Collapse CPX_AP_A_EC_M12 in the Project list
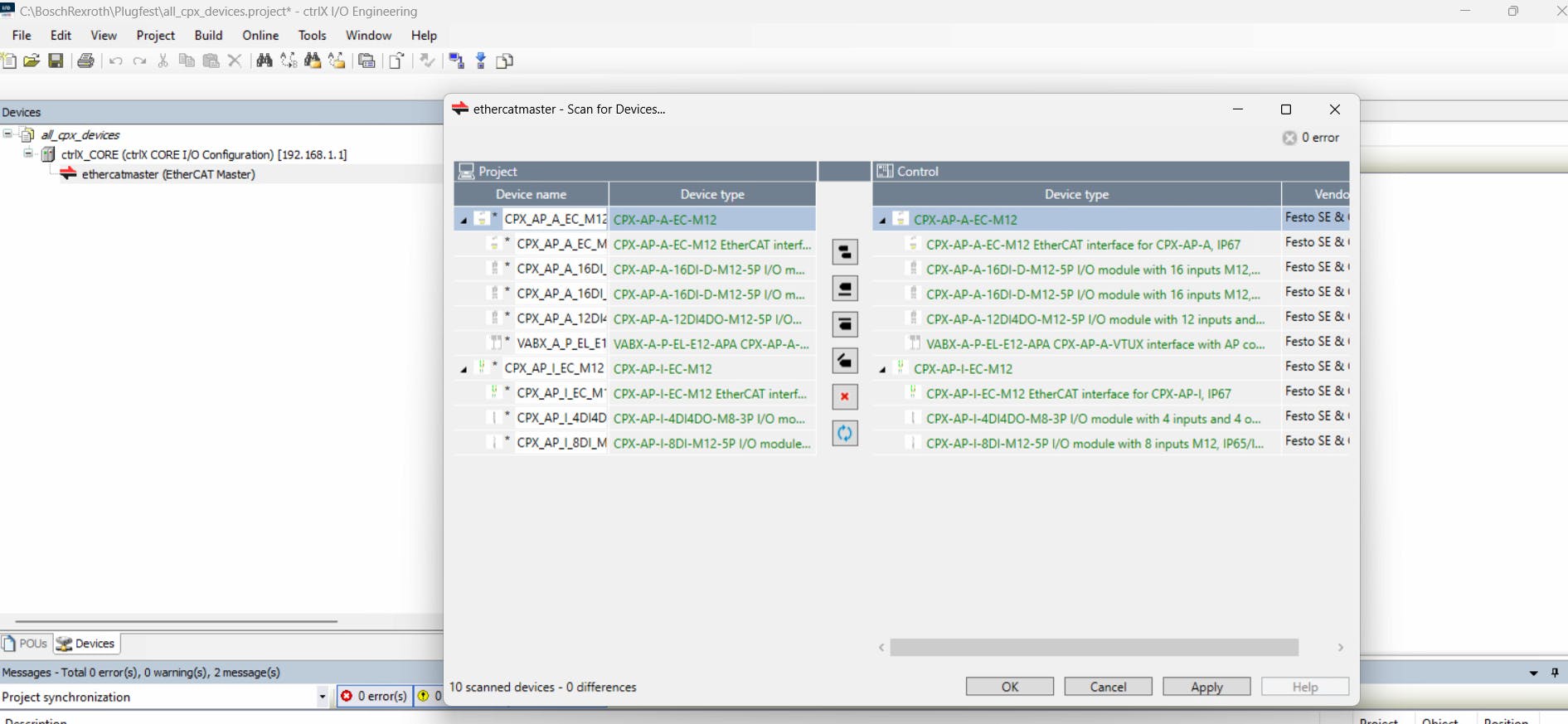 click(464, 221)
